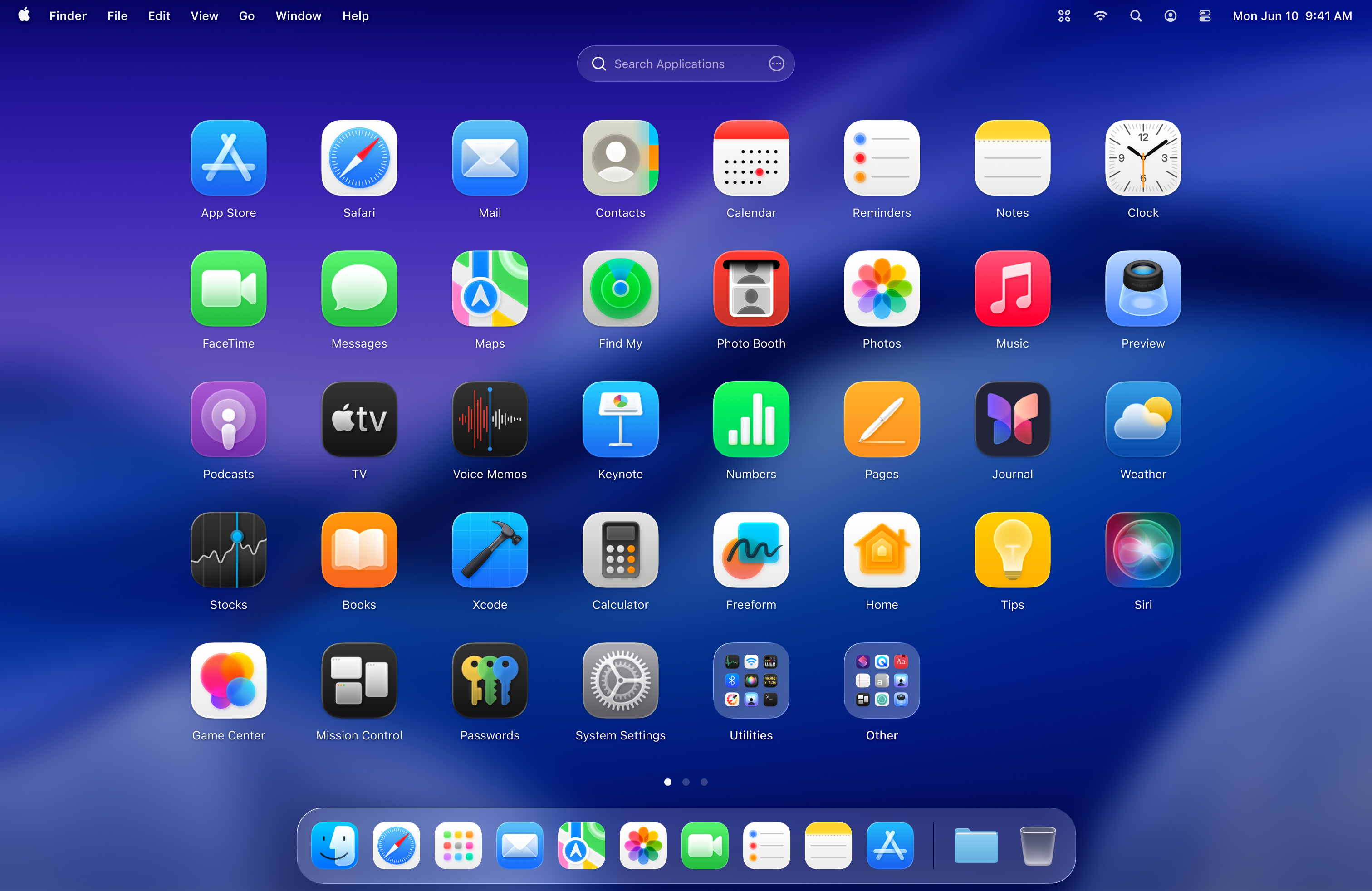Viewport: 1372px width, 891px height.
Task: Open Spotlight search in menu bar
Action: 1135,15
